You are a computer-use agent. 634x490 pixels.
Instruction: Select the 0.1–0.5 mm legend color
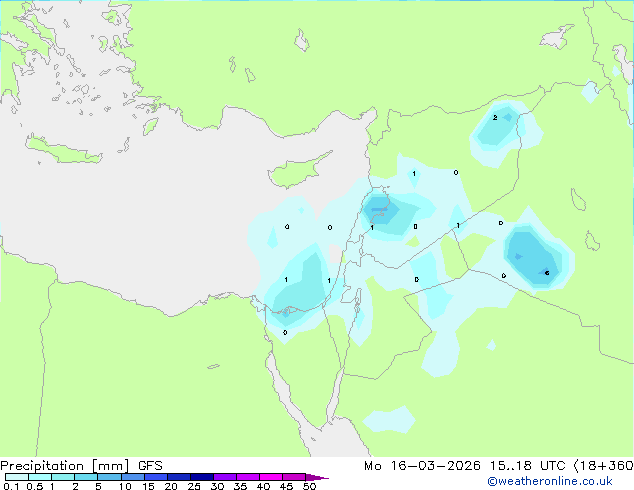pos(17,477)
